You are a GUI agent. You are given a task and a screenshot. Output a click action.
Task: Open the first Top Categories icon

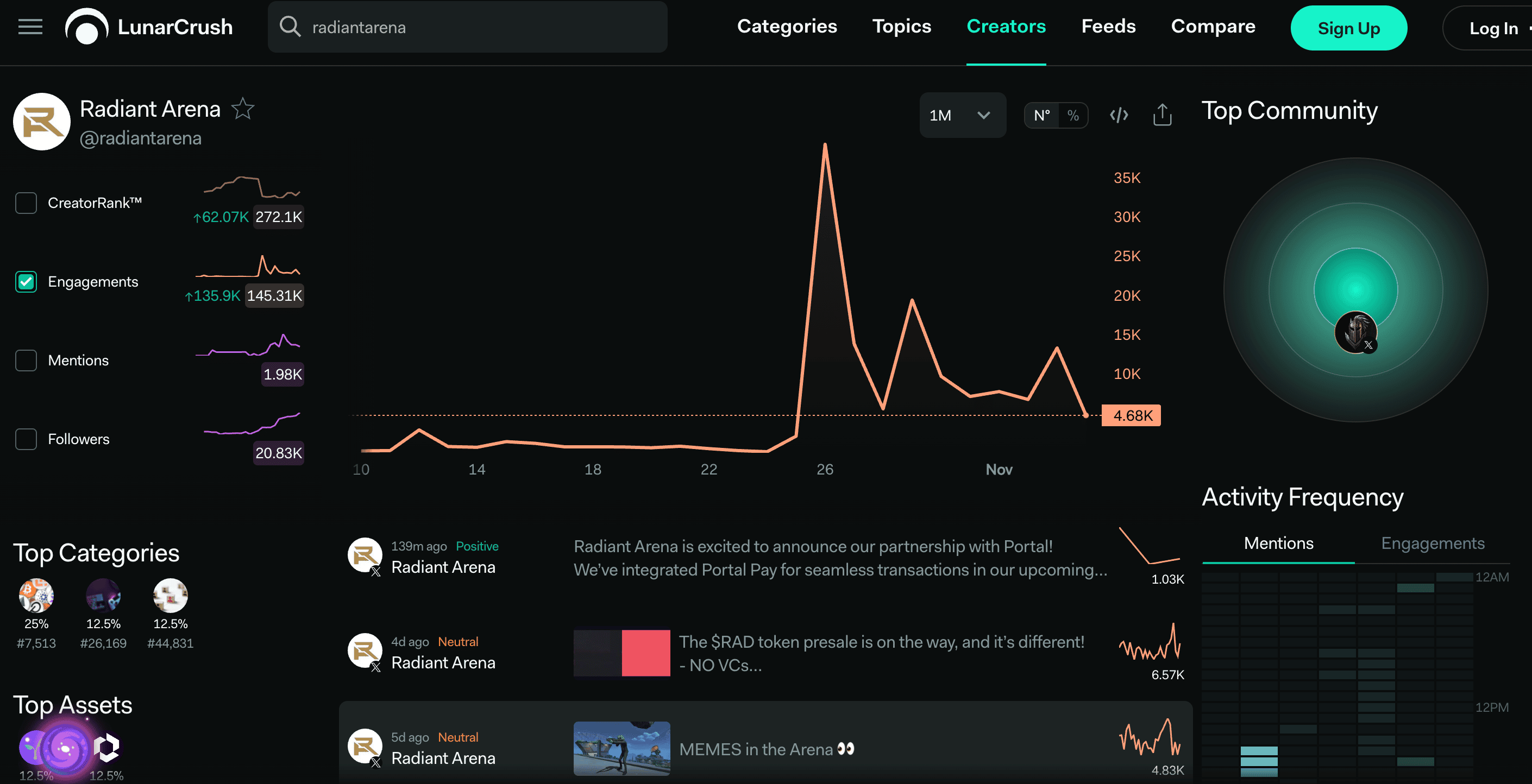[x=36, y=596]
